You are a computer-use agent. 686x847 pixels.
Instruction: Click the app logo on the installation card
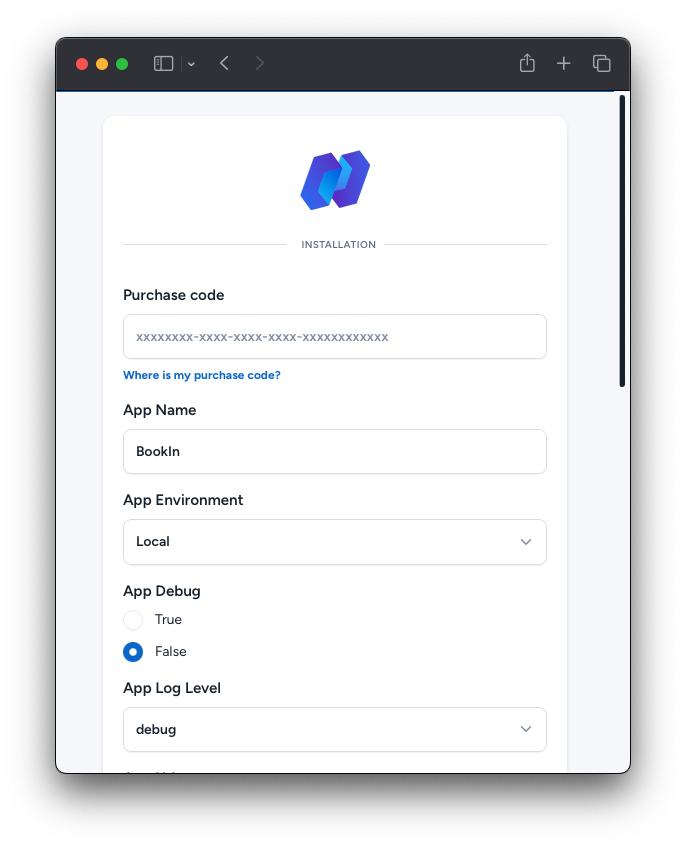click(x=335, y=180)
